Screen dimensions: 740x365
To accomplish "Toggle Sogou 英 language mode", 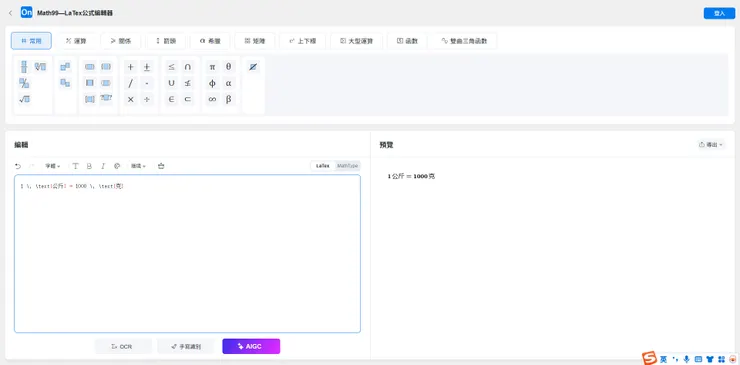I will [x=664, y=359].
